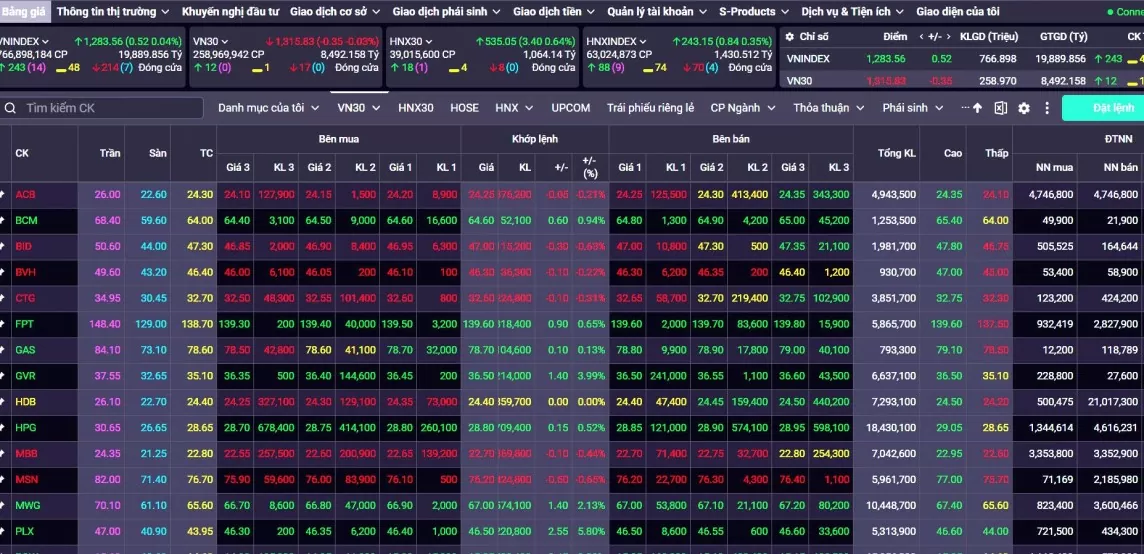This screenshot has width=1144, height=554.
Task: Open the Giao dịch phái sinh menu
Action: click(x=447, y=12)
